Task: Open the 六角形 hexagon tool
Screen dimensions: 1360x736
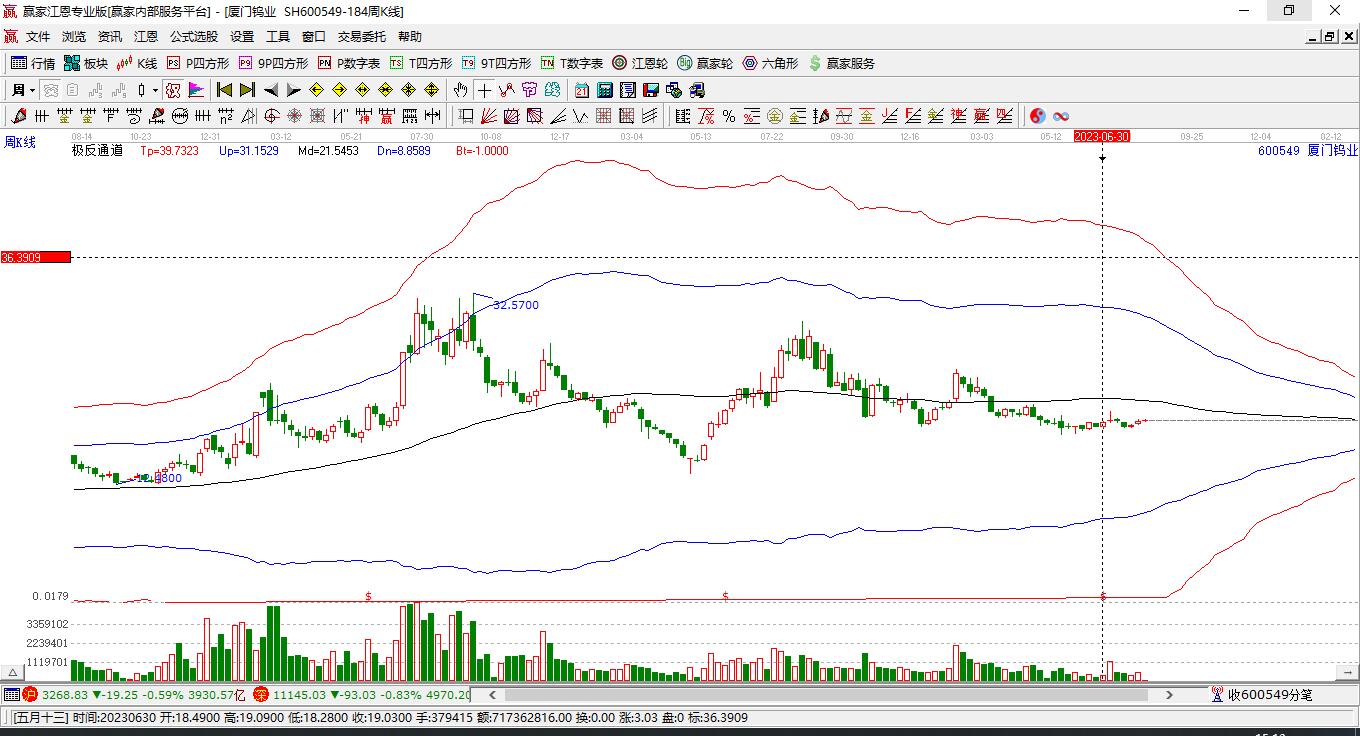Action: 770,63
